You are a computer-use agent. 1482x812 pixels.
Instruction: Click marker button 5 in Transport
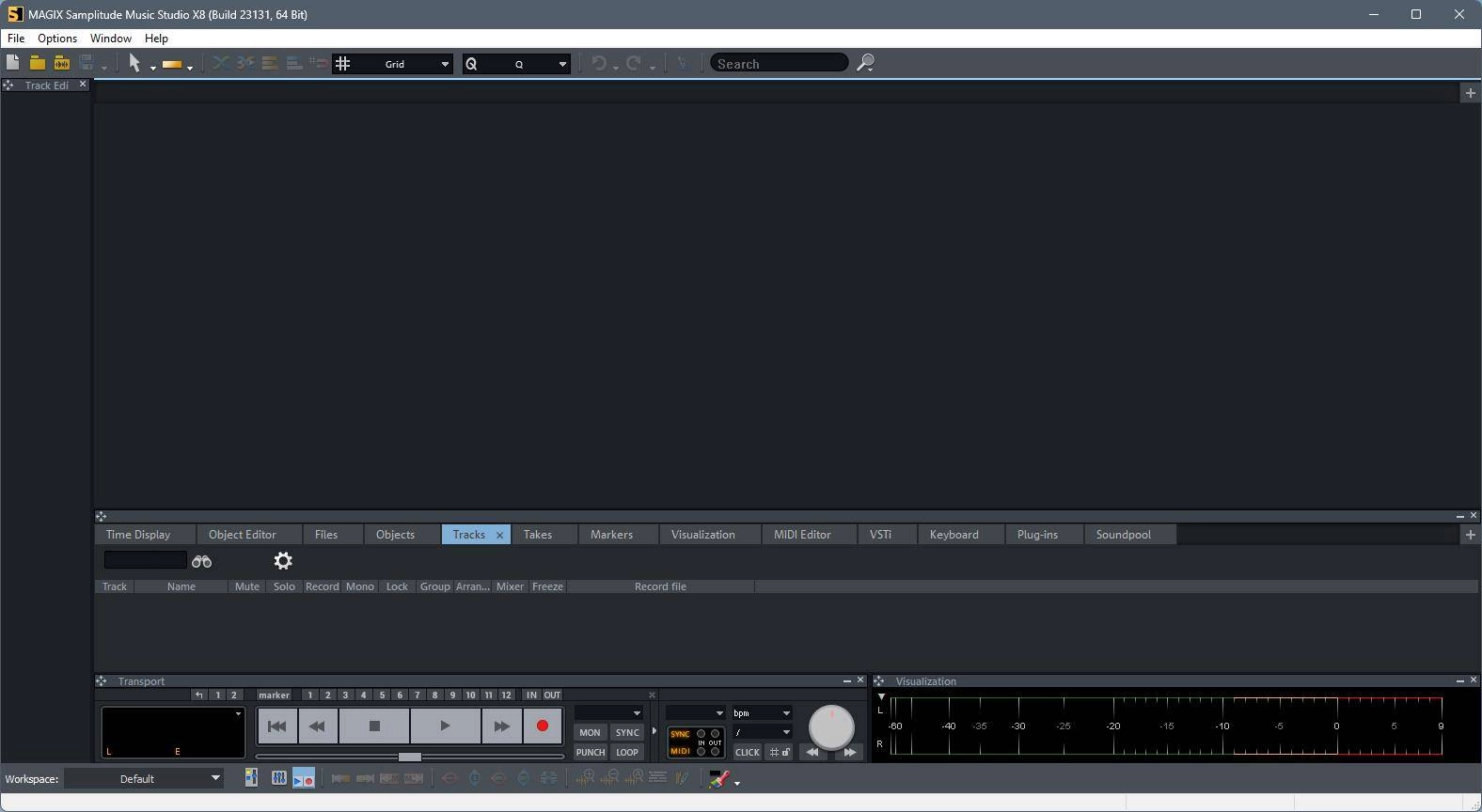382,695
